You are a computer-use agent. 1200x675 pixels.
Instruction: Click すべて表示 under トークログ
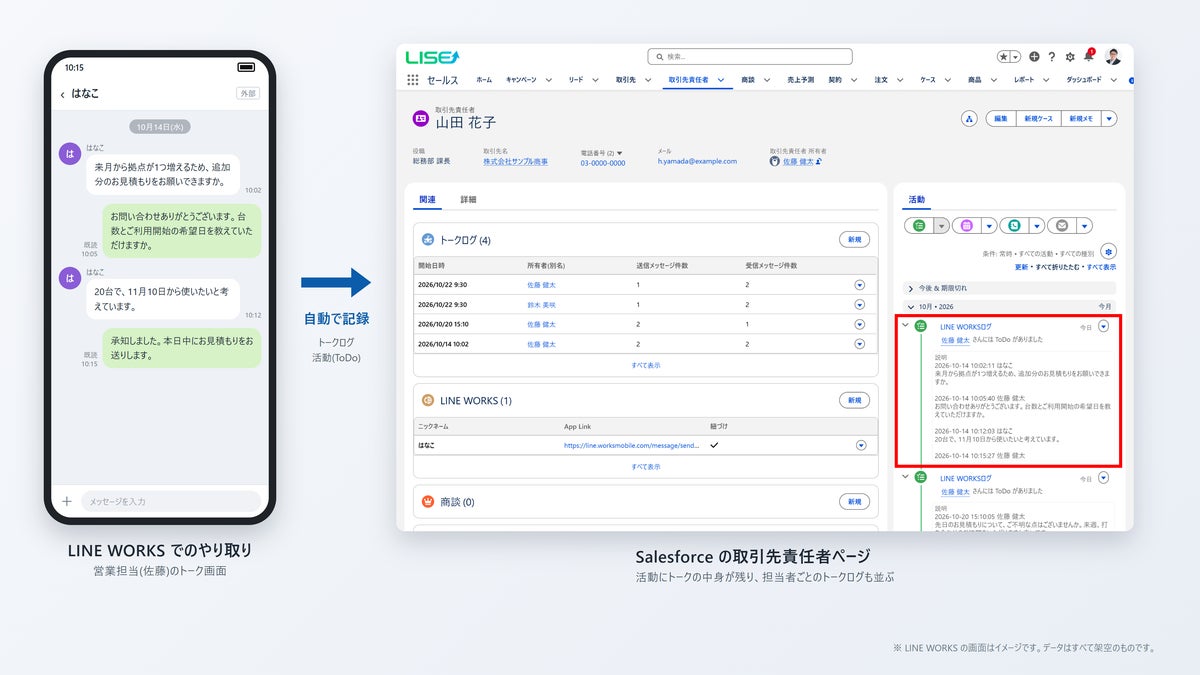(x=645, y=365)
